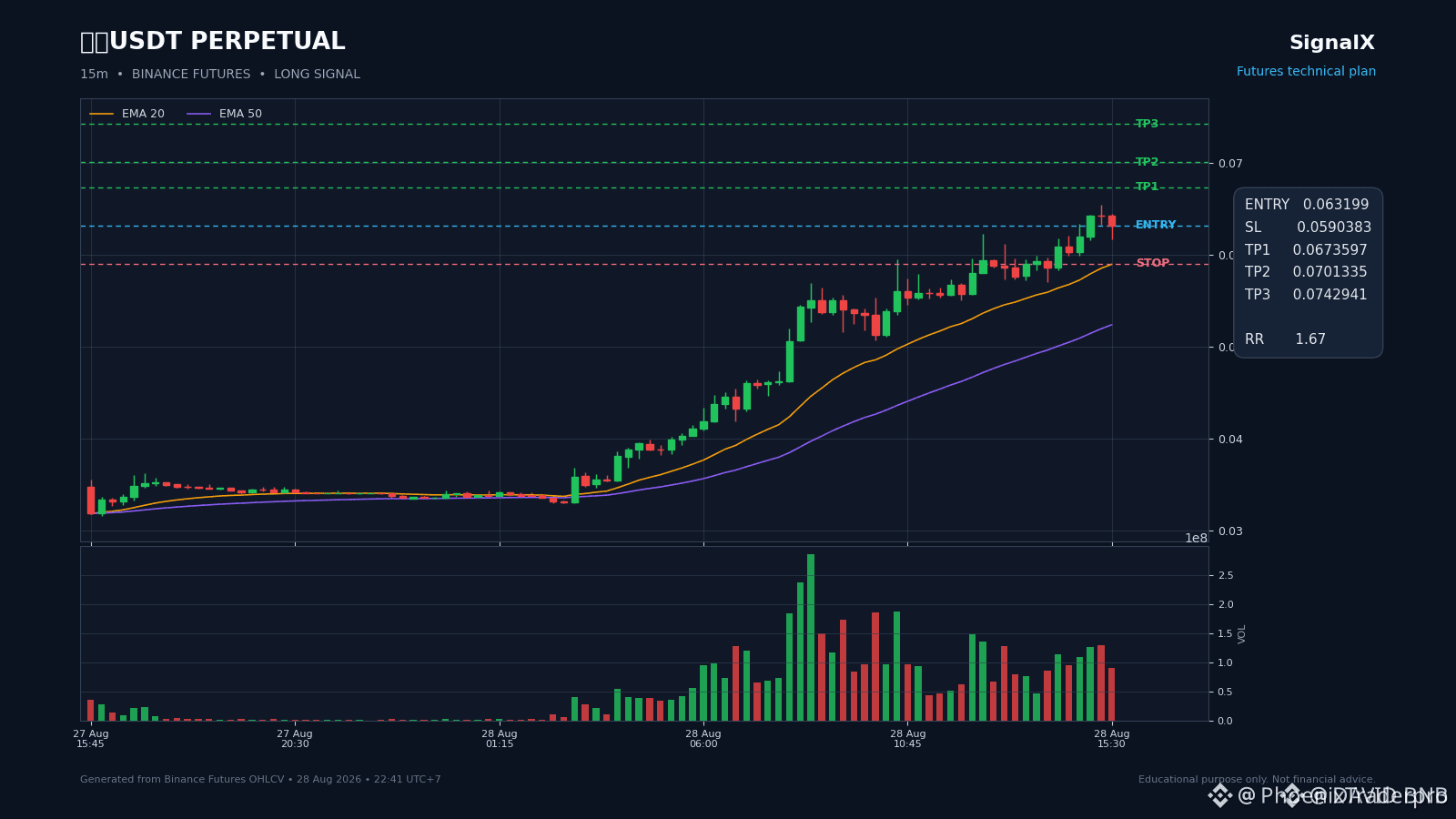Select the TP2 value 0.0701335
Screen dimensions: 1456x819
(1330, 272)
